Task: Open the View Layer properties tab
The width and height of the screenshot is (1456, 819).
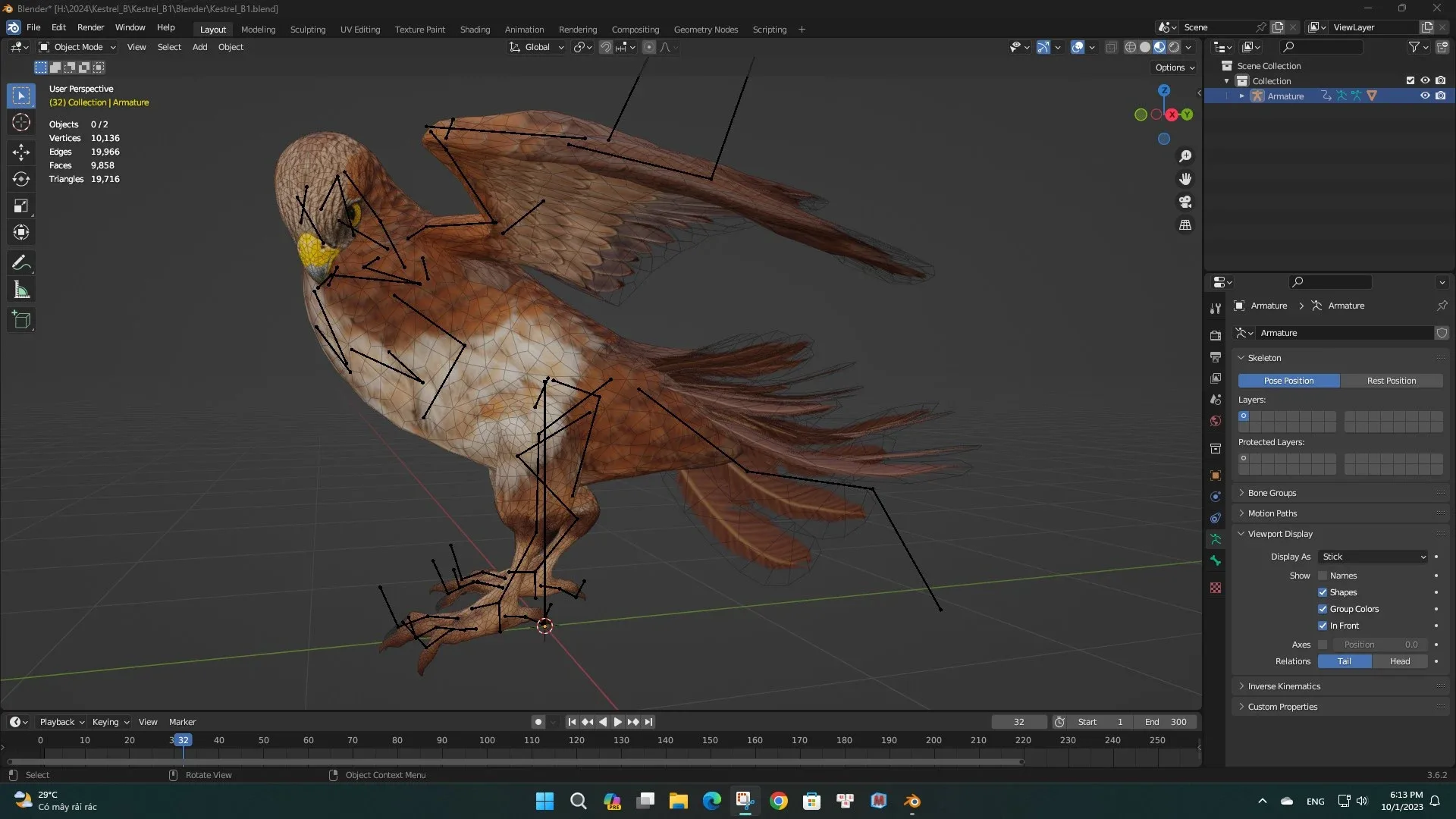Action: click(1216, 378)
